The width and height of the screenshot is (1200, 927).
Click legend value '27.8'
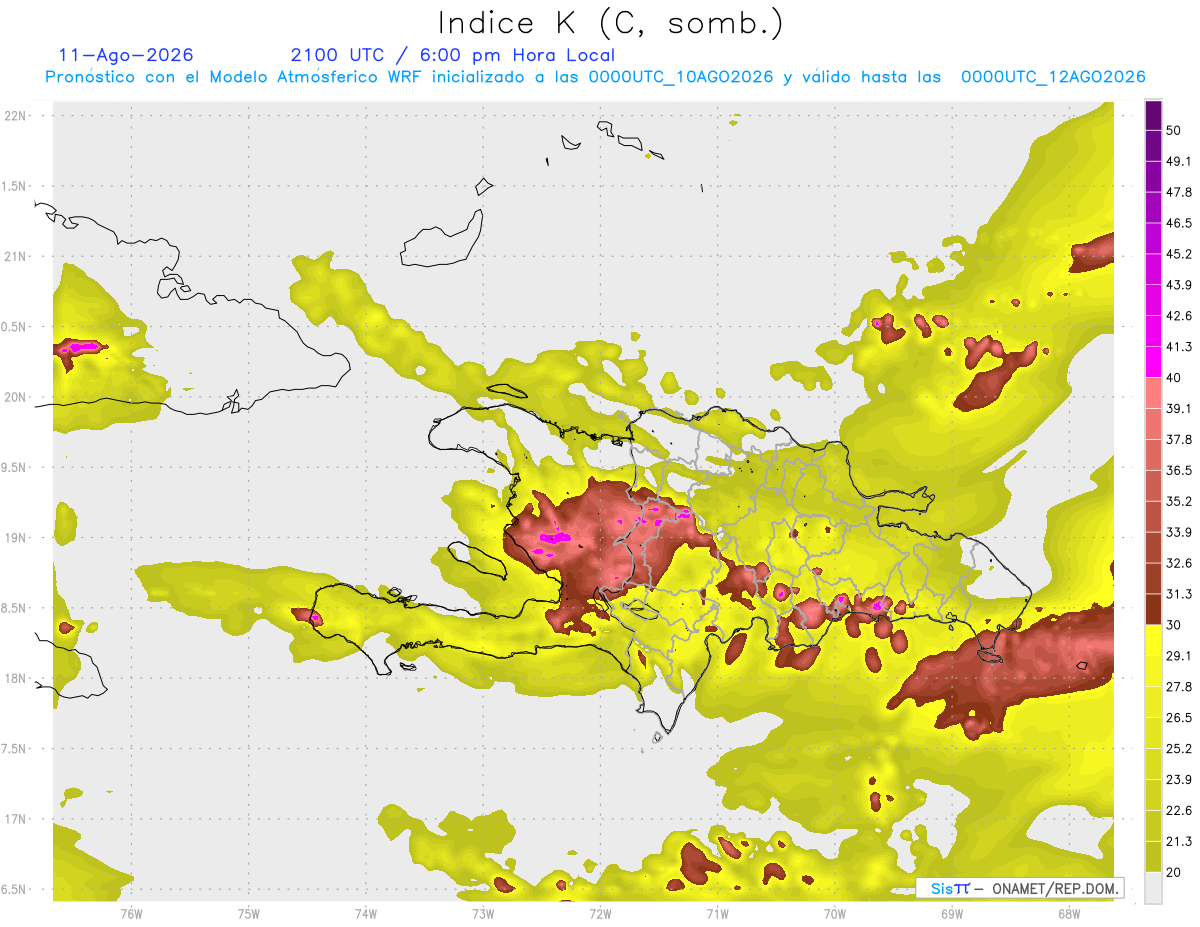tap(1179, 687)
